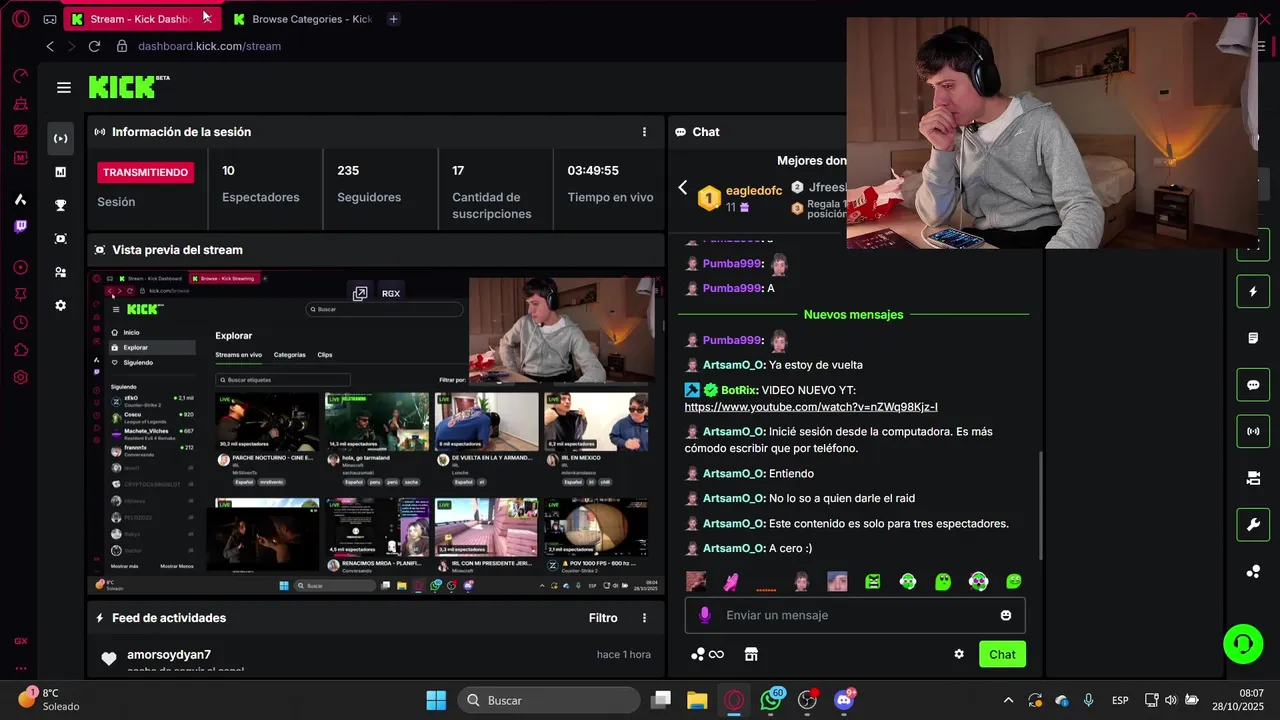
Task: Open Información de la sesión options menu
Action: (x=644, y=132)
